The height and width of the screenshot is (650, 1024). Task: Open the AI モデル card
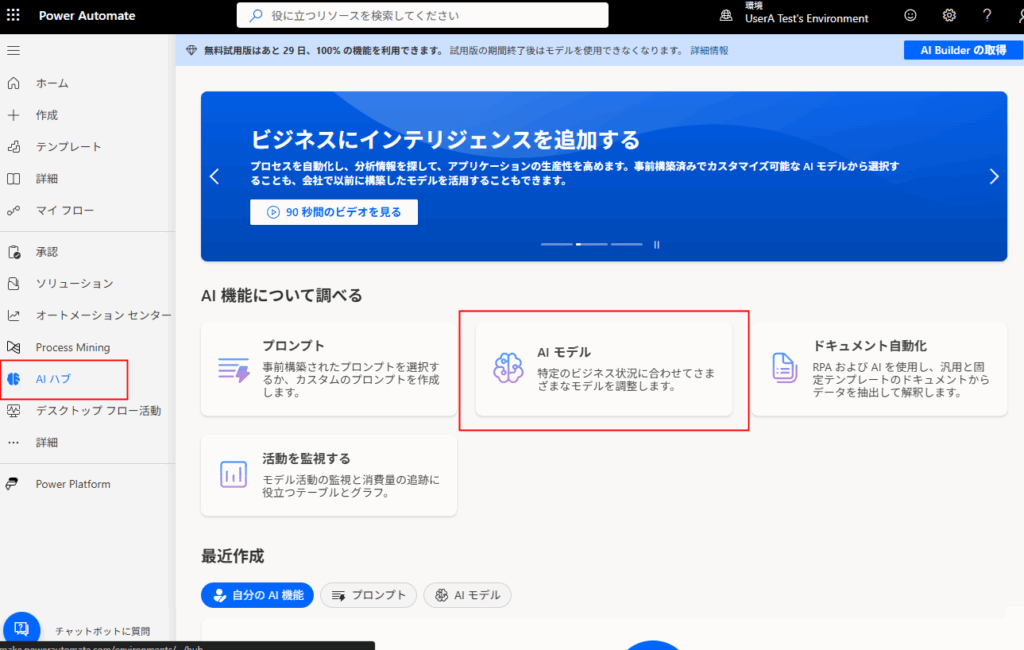[604, 368]
